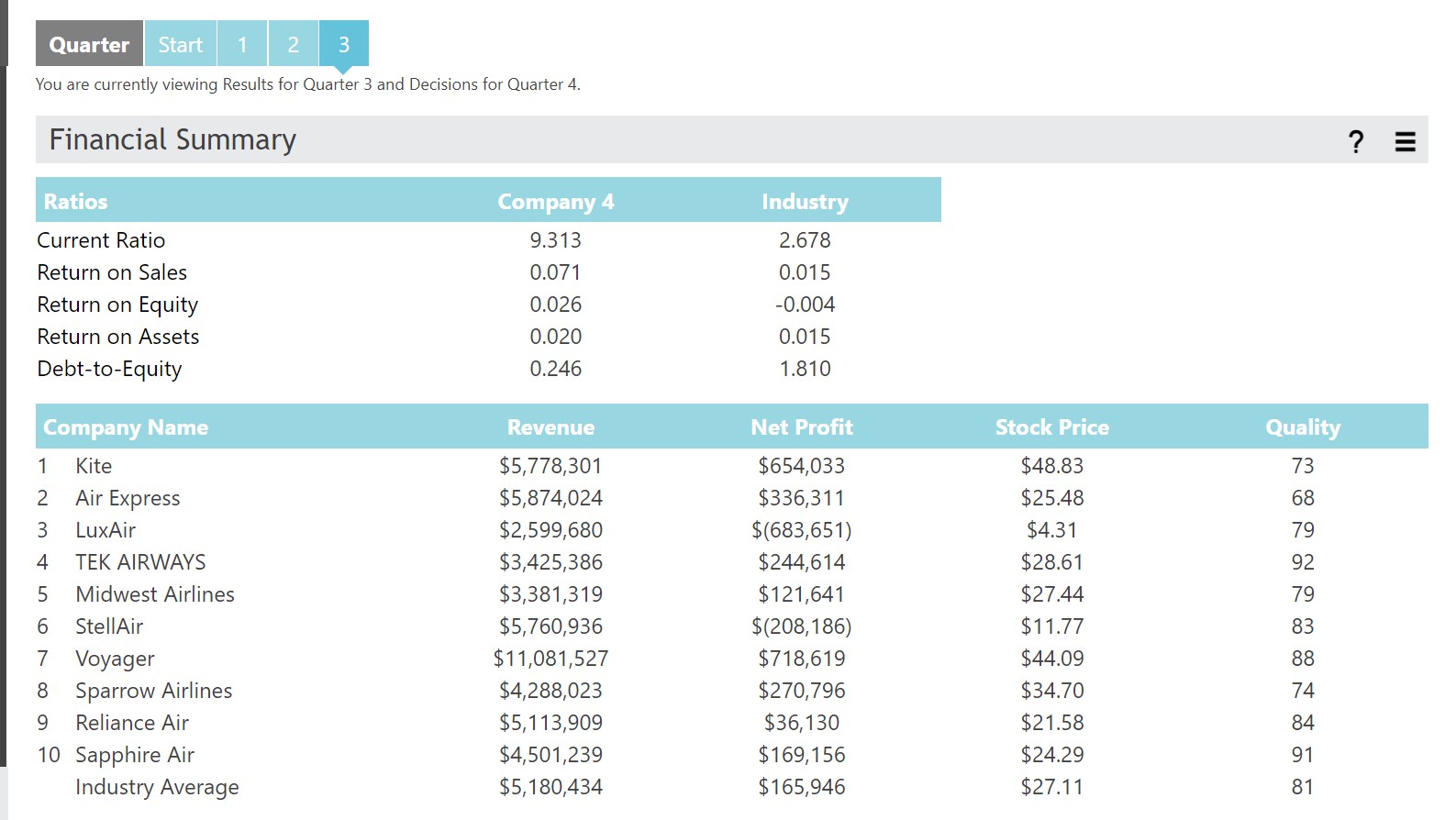1456x820 pixels.
Task: Click the Net Profit column header
Action: [802, 427]
